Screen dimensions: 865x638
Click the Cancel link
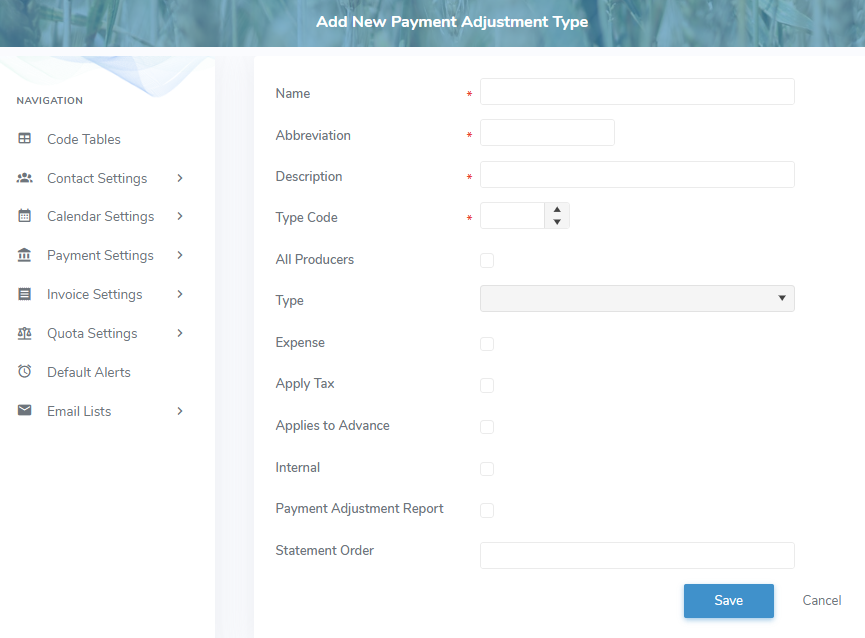pos(821,600)
